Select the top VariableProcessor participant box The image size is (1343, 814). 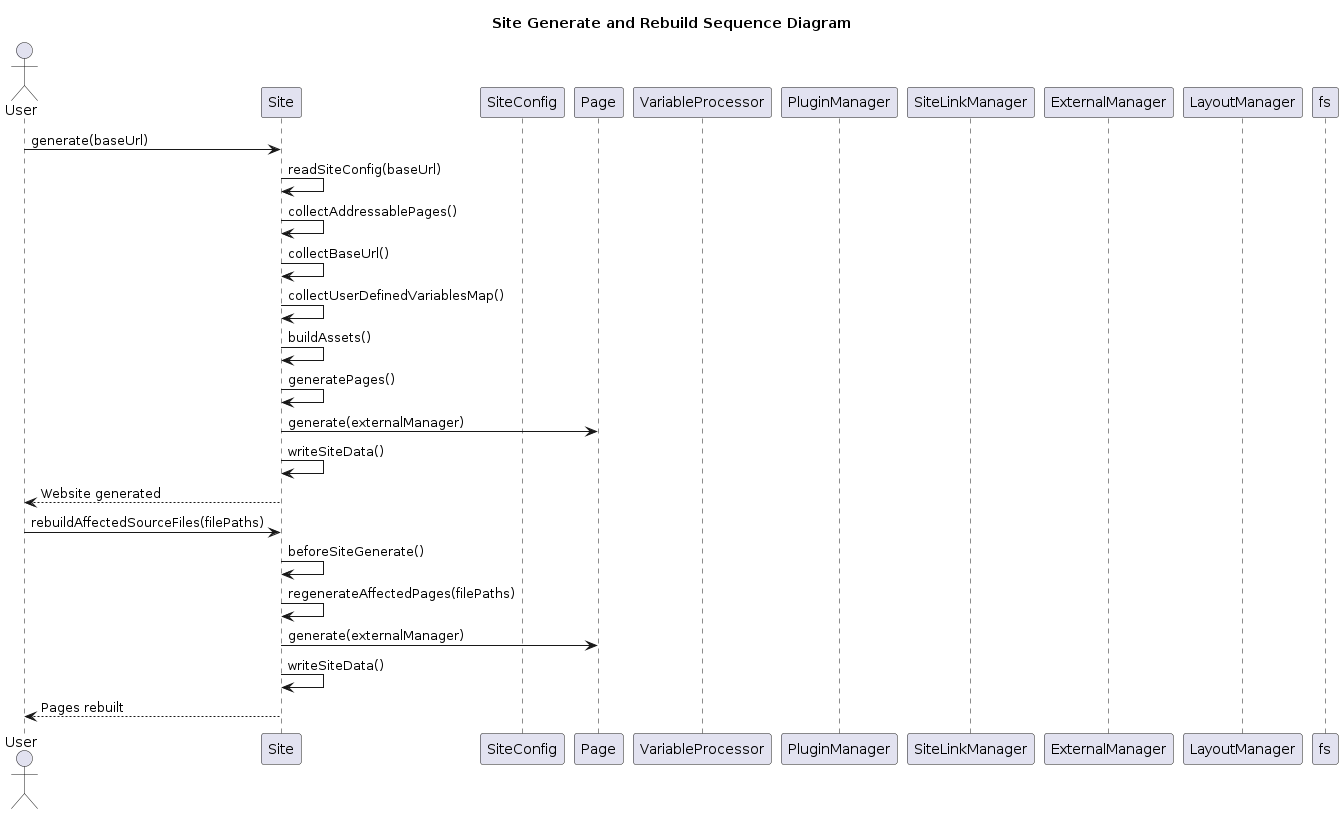click(x=702, y=102)
